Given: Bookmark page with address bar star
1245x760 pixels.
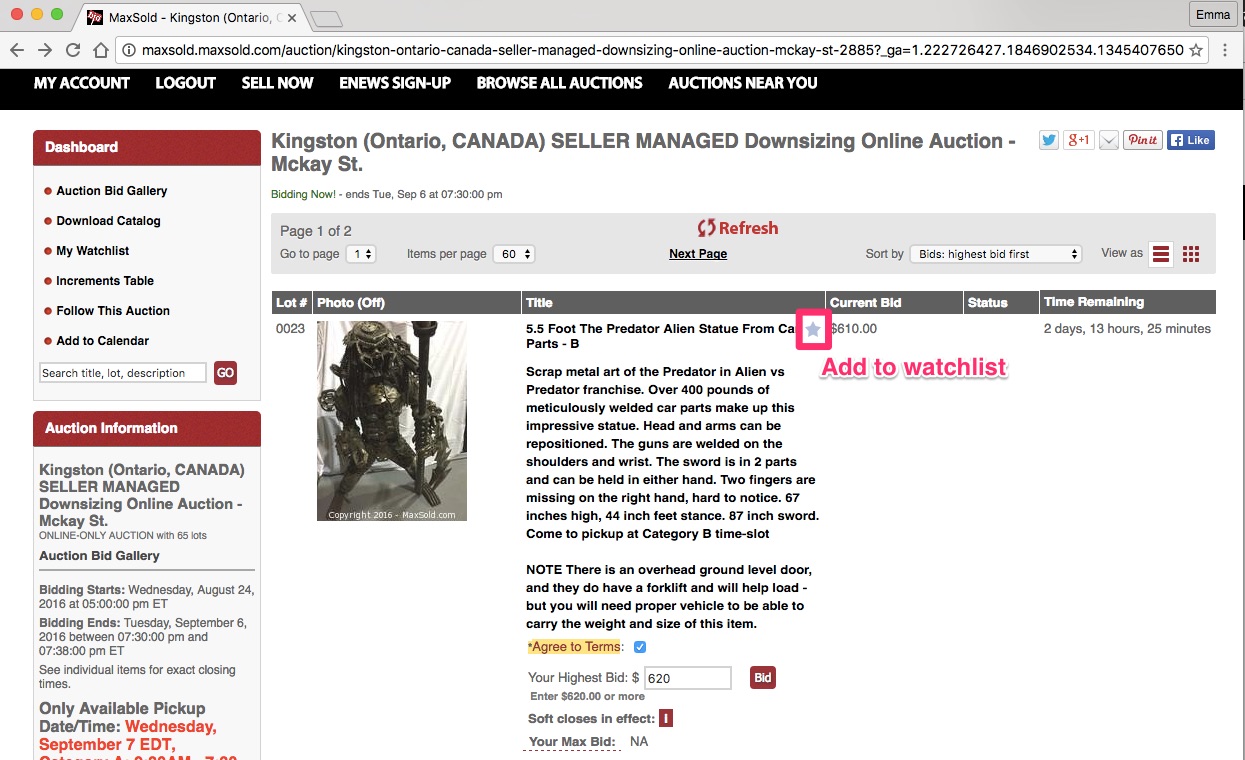Looking at the screenshot, I should pos(1195,50).
